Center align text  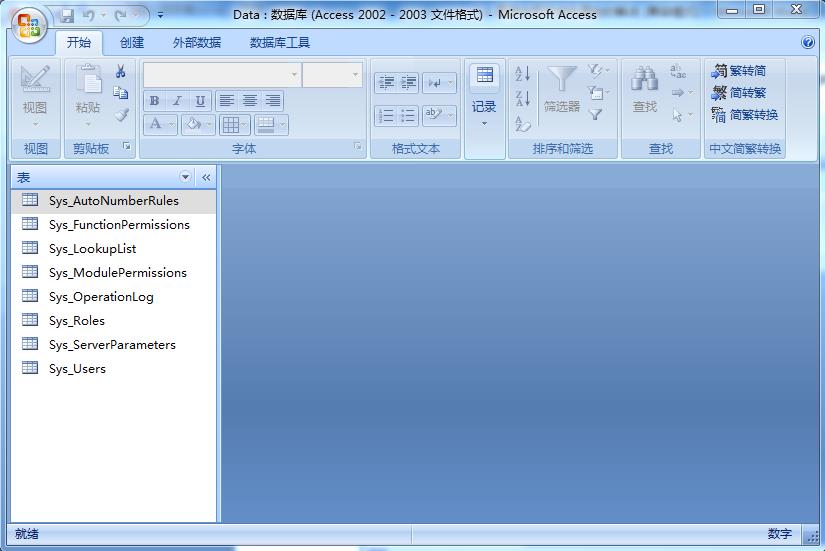tap(250, 101)
